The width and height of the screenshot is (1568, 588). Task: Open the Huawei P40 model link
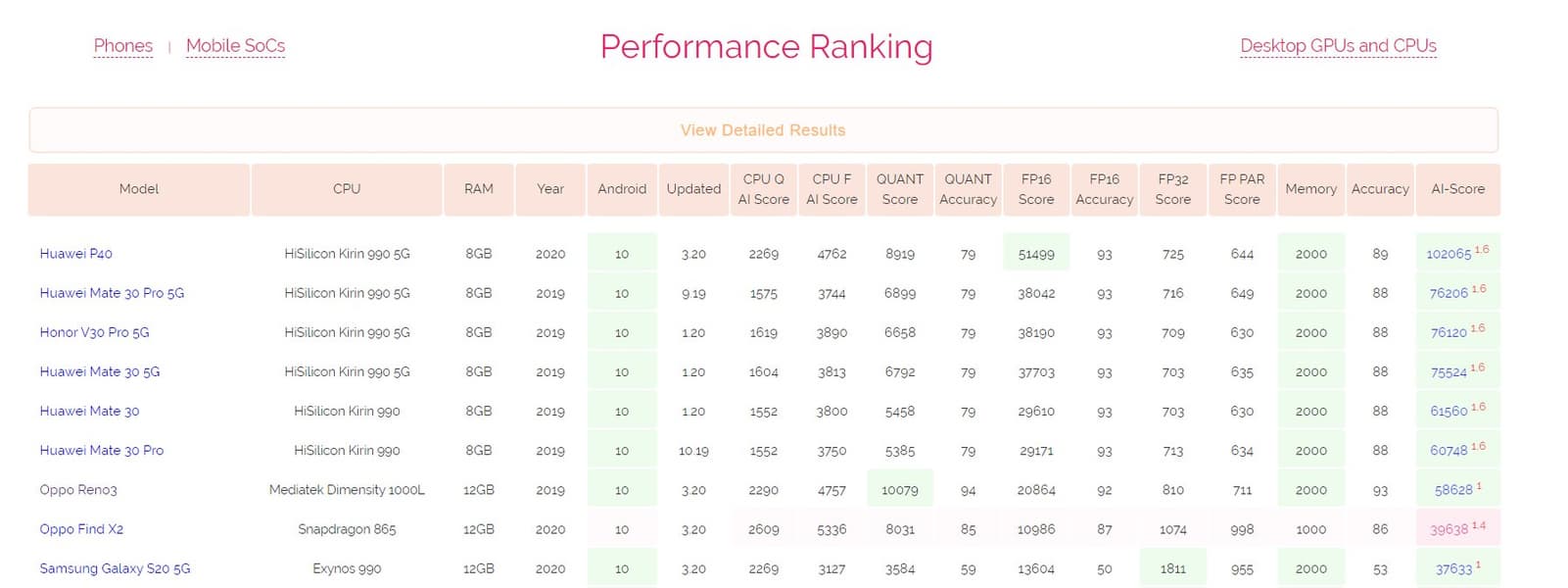[76, 254]
